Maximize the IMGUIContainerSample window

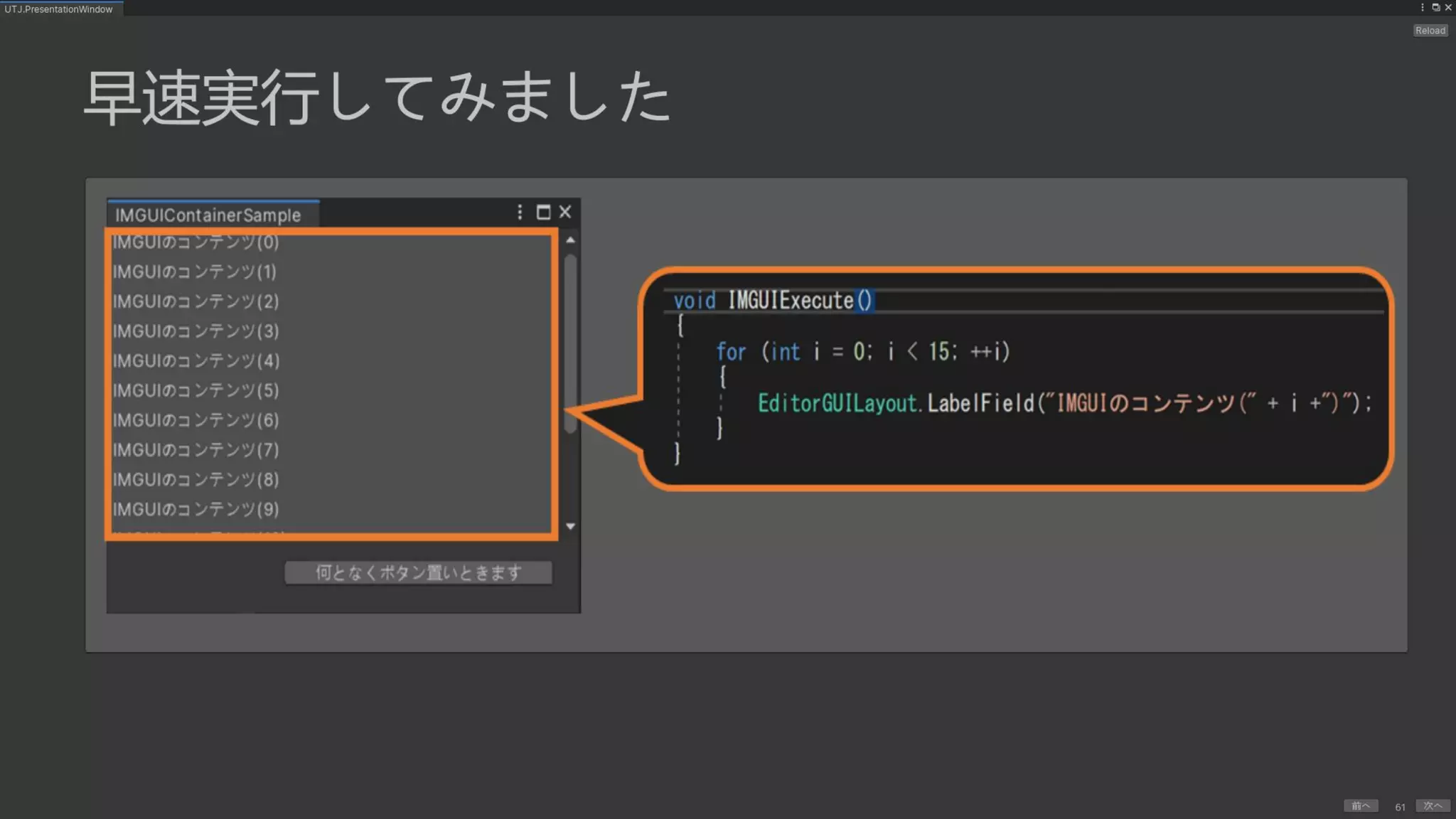(x=543, y=212)
